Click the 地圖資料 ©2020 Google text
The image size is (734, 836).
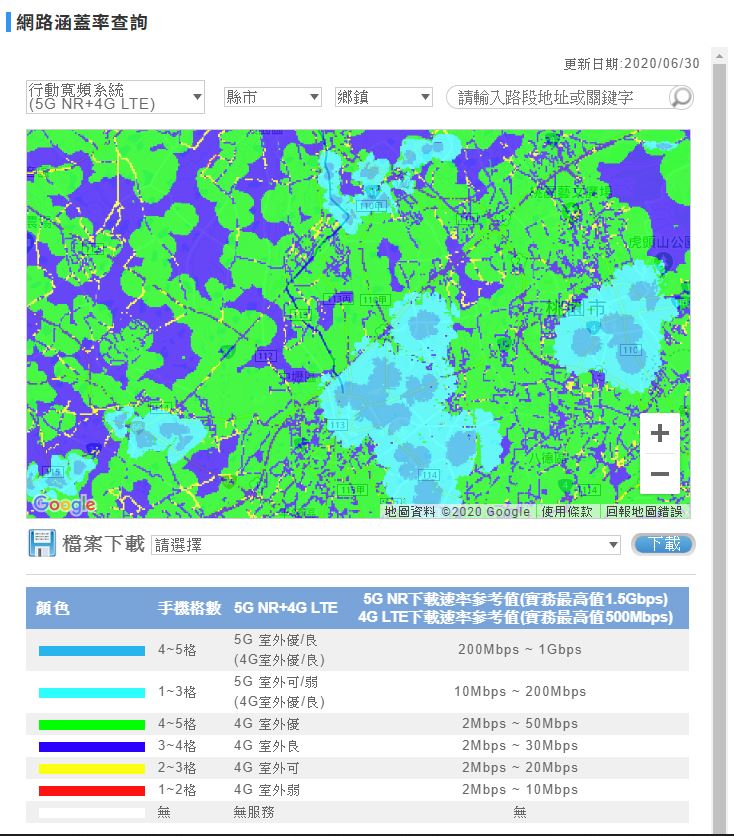tap(457, 512)
